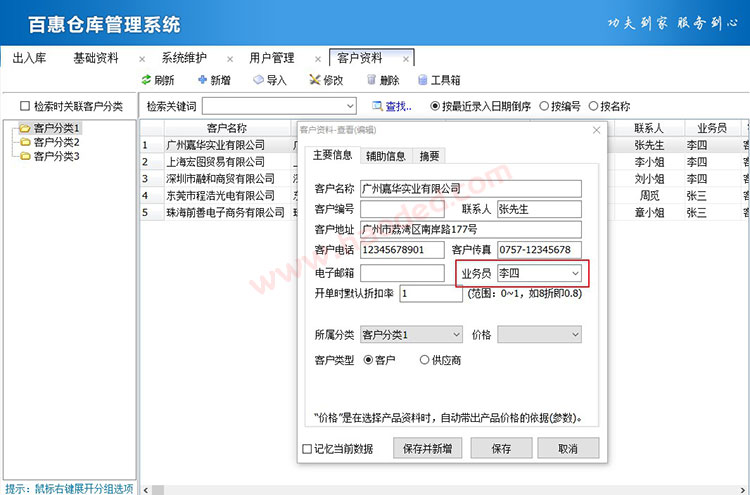Select 客户分类1 folder in tree
Screen dimensions: 750x495
pyautogui.click(x=56, y=128)
